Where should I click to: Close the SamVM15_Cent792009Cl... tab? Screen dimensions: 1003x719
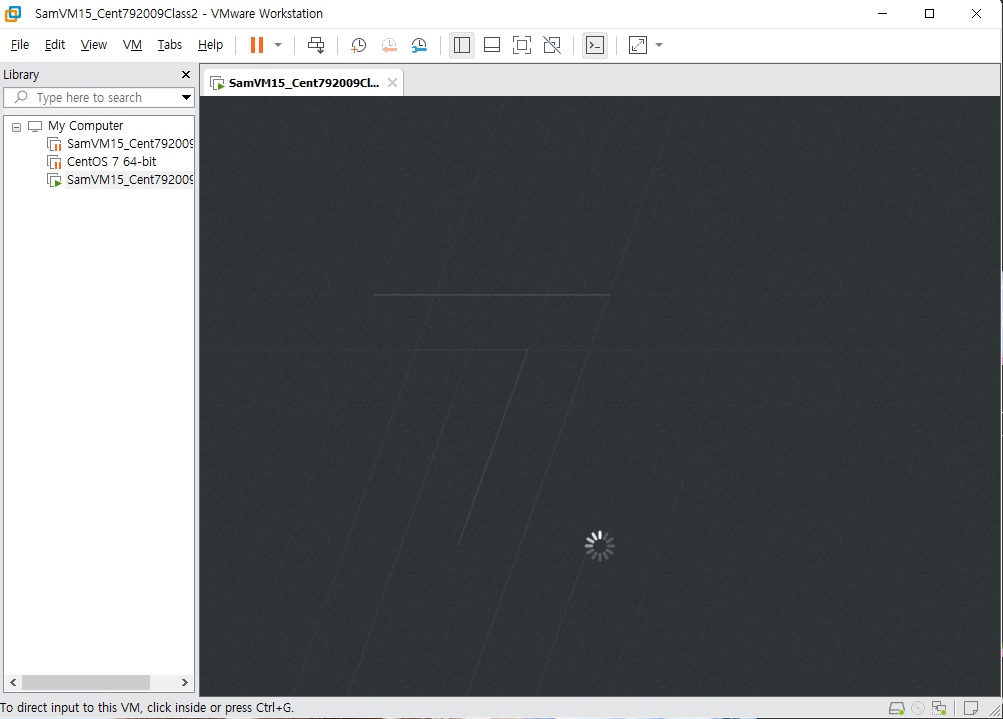(393, 83)
